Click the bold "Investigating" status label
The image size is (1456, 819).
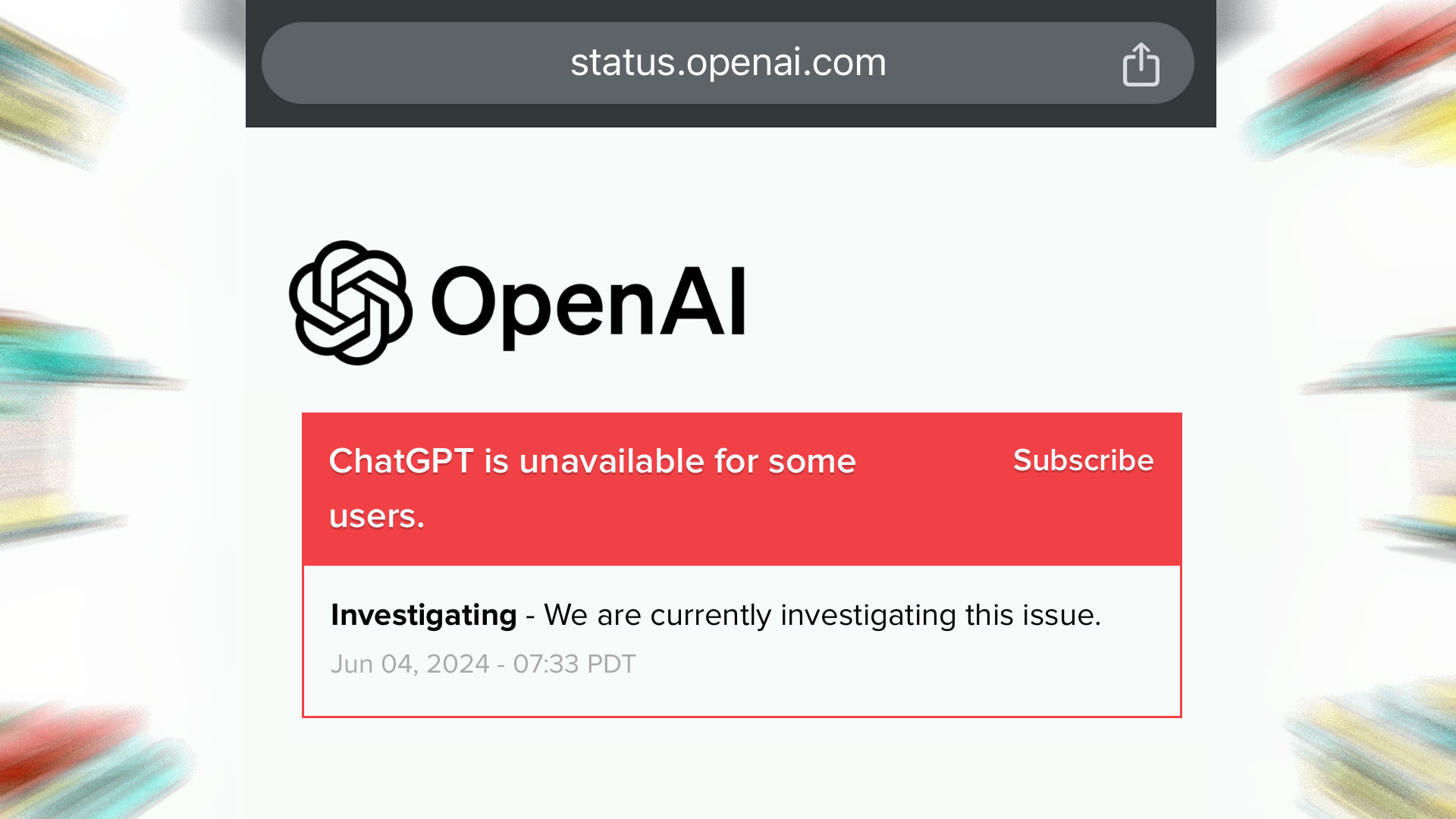click(x=423, y=615)
